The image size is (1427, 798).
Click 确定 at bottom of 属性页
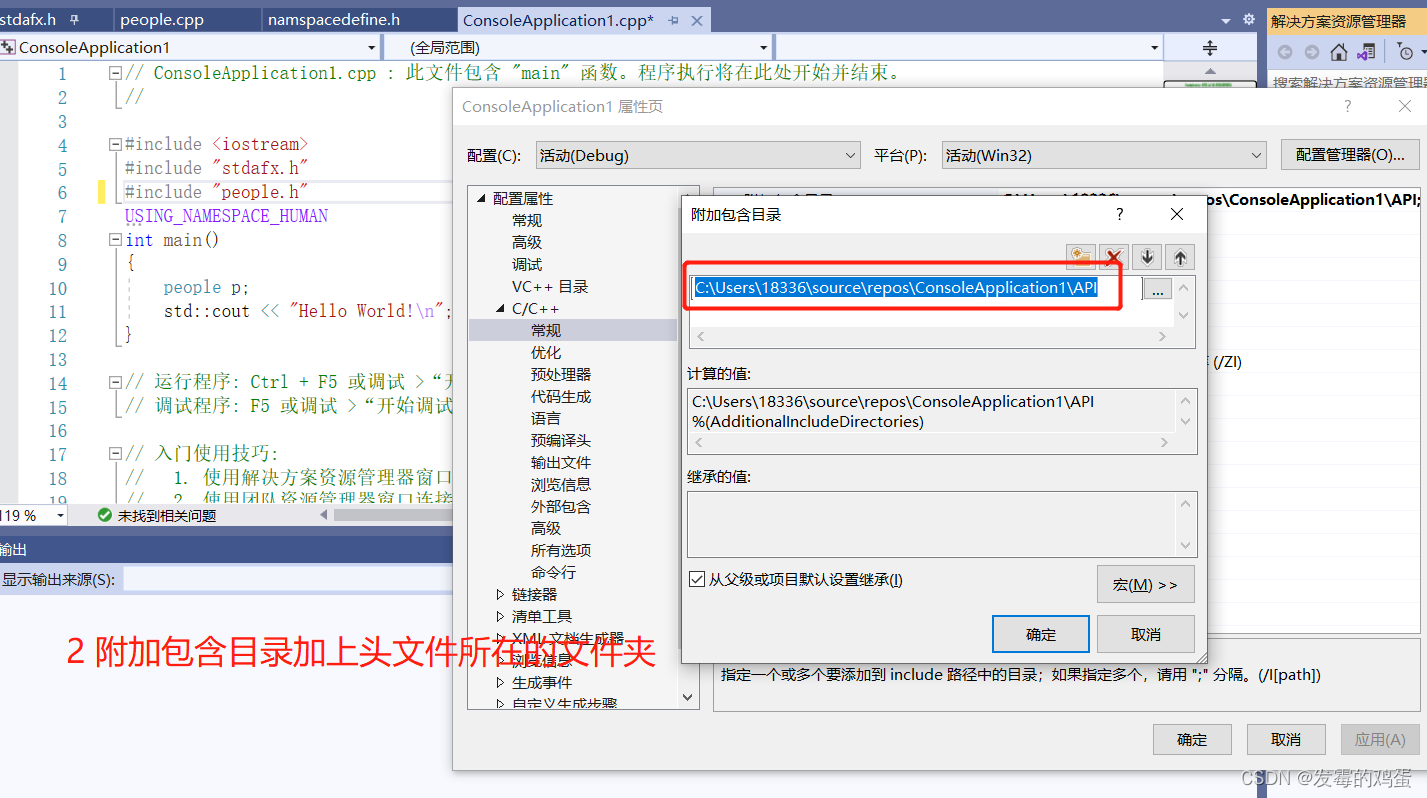[x=1192, y=739]
